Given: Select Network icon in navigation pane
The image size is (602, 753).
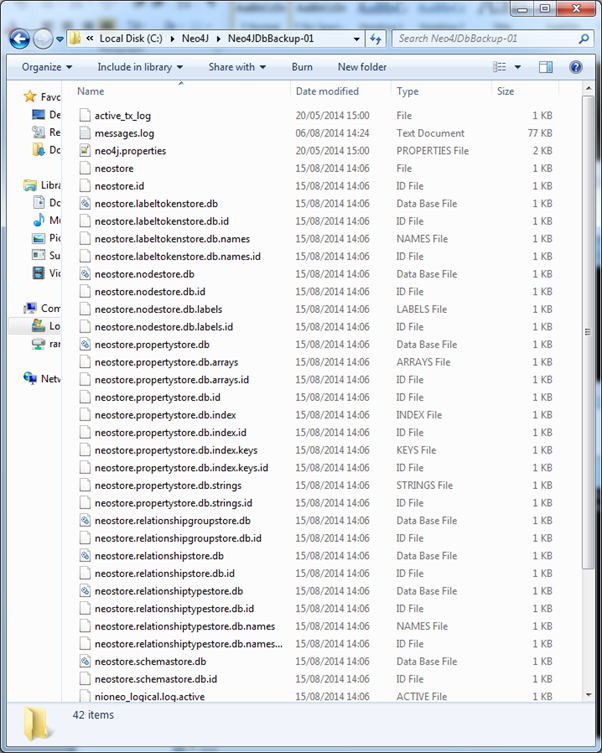Looking at the screenshot, I should 30,378.
